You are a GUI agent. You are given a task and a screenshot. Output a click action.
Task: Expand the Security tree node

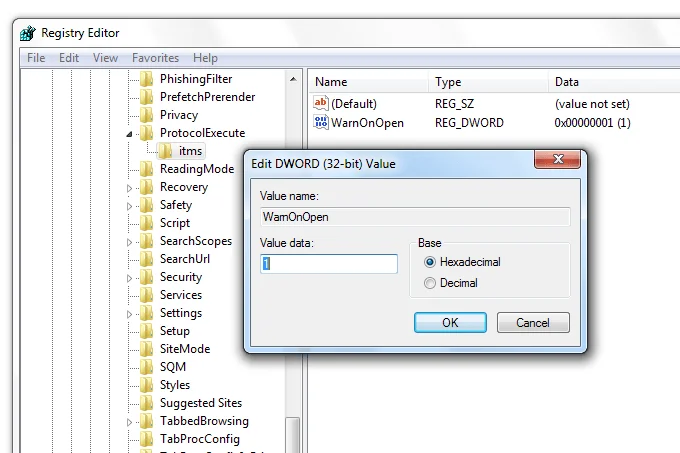click(x=129, y=278)
